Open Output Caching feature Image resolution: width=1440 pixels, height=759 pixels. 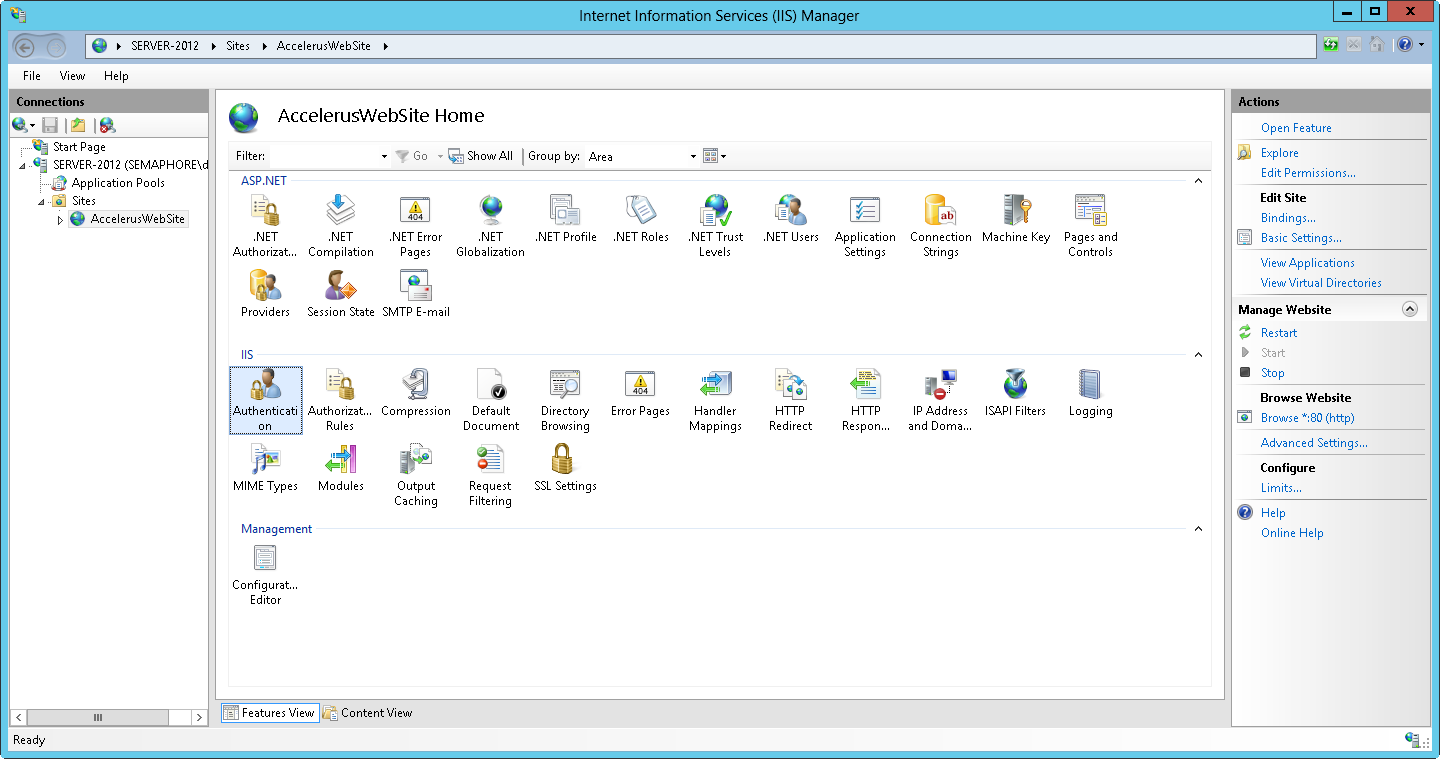415,475
